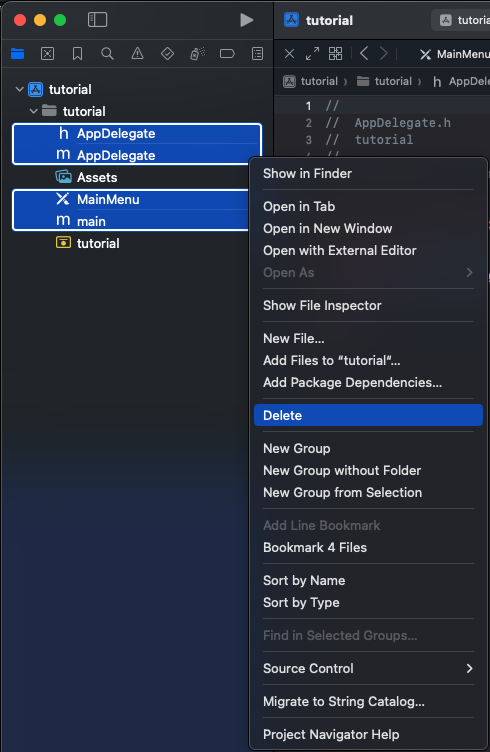This screenshot has width=490, height=752.
Task: Toggle the navigator sidebar visibility button
Action: point(97,20)
